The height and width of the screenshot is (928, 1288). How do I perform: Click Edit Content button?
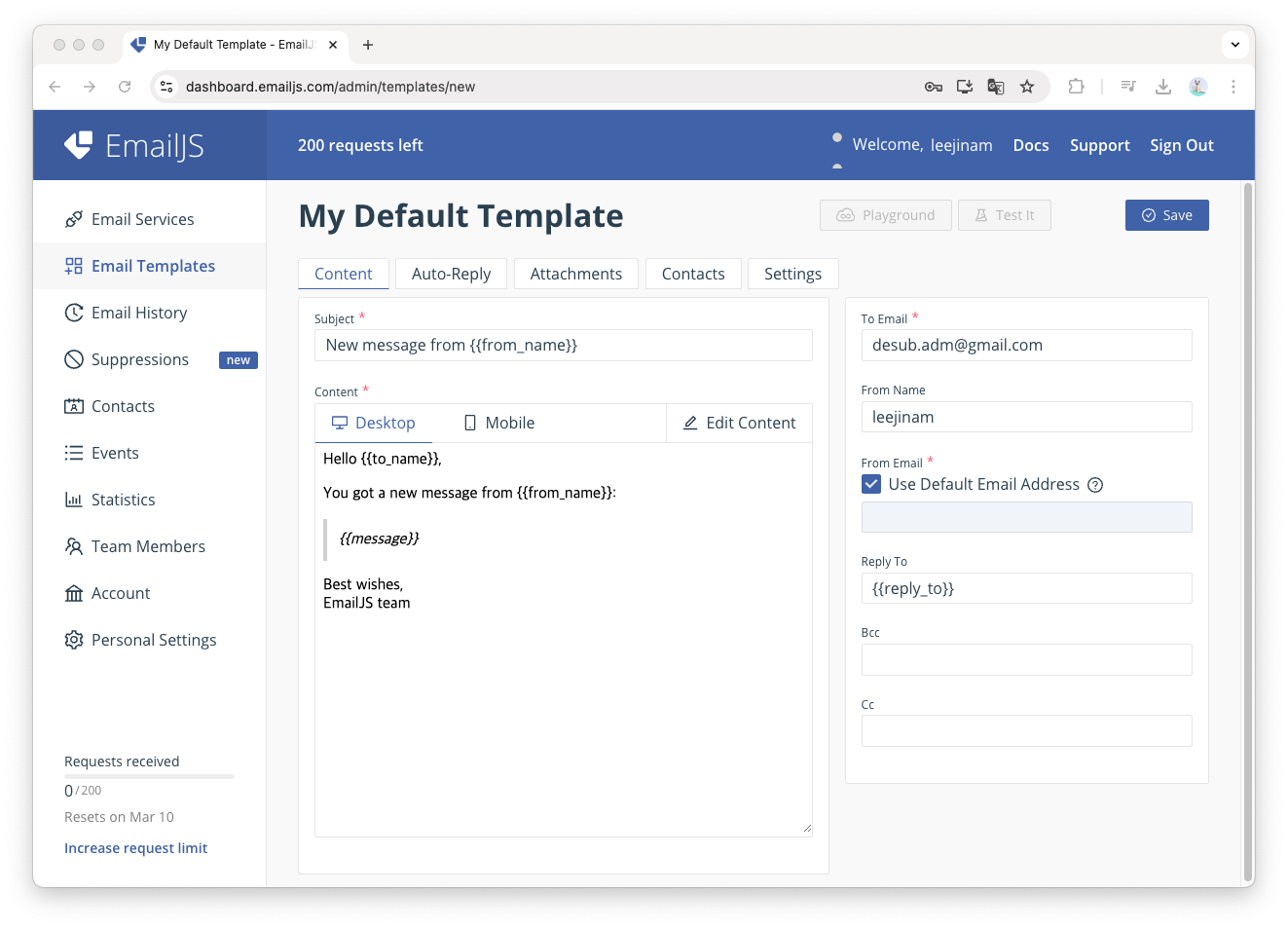[x=739, y=423]
